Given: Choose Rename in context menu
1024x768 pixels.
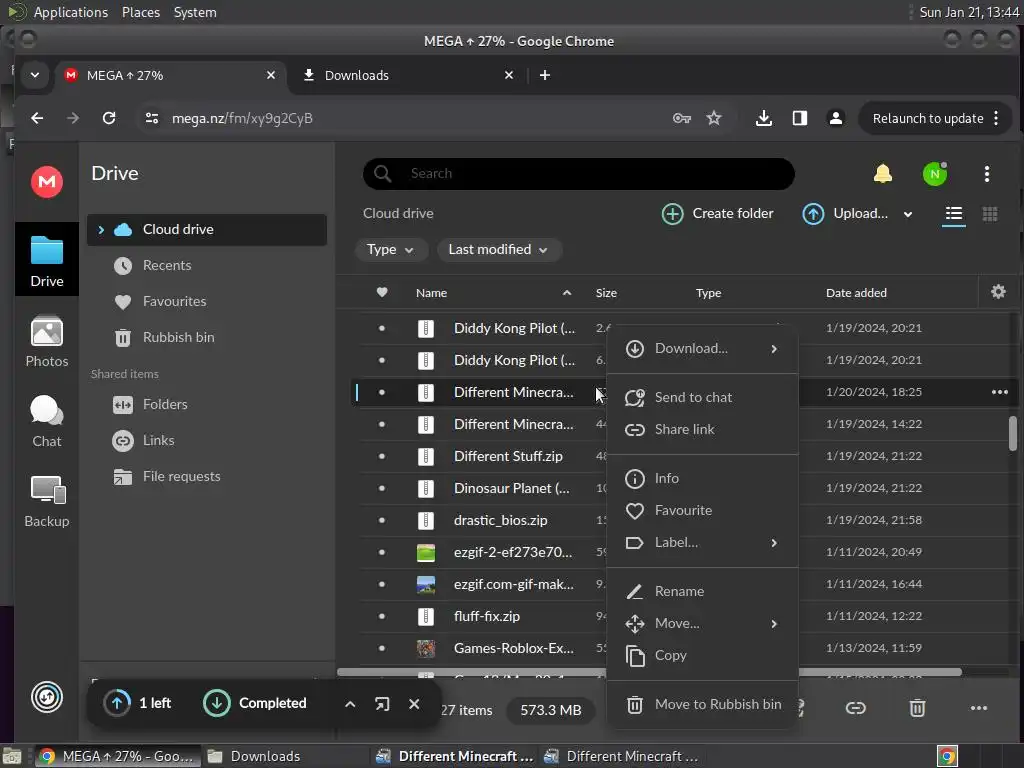Looking at the screenshot, I should click(x=702, y=591).
